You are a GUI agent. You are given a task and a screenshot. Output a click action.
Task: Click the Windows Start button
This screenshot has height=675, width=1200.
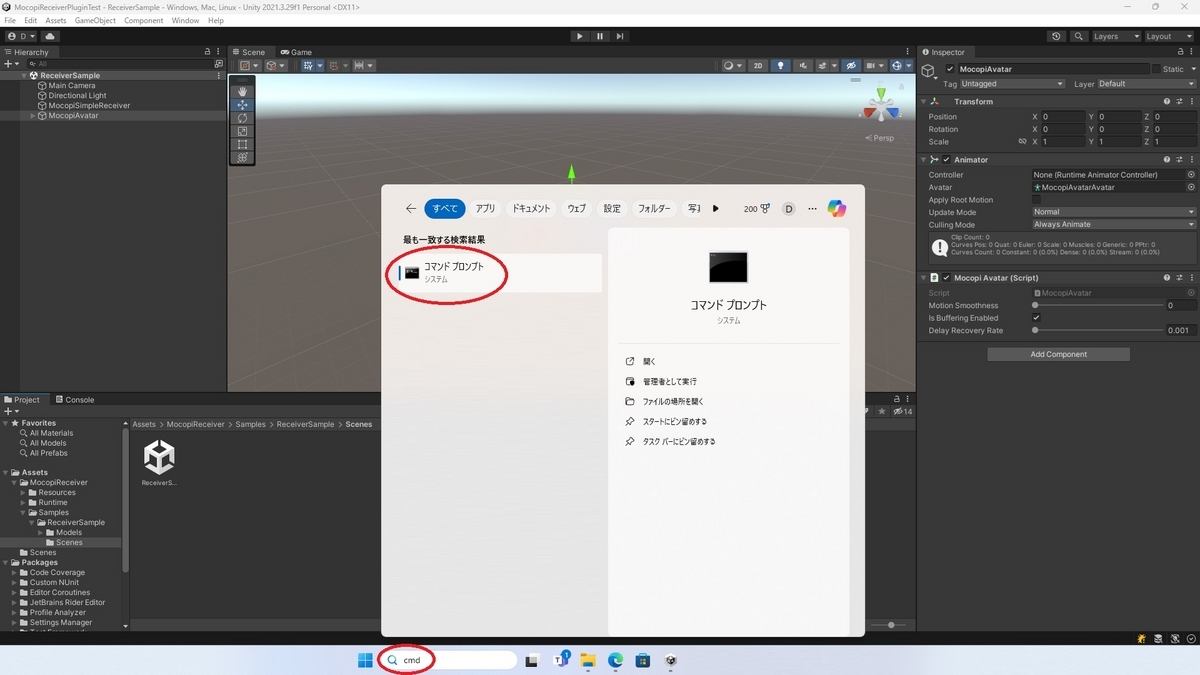pyautogui.click(x=365, y=660)
